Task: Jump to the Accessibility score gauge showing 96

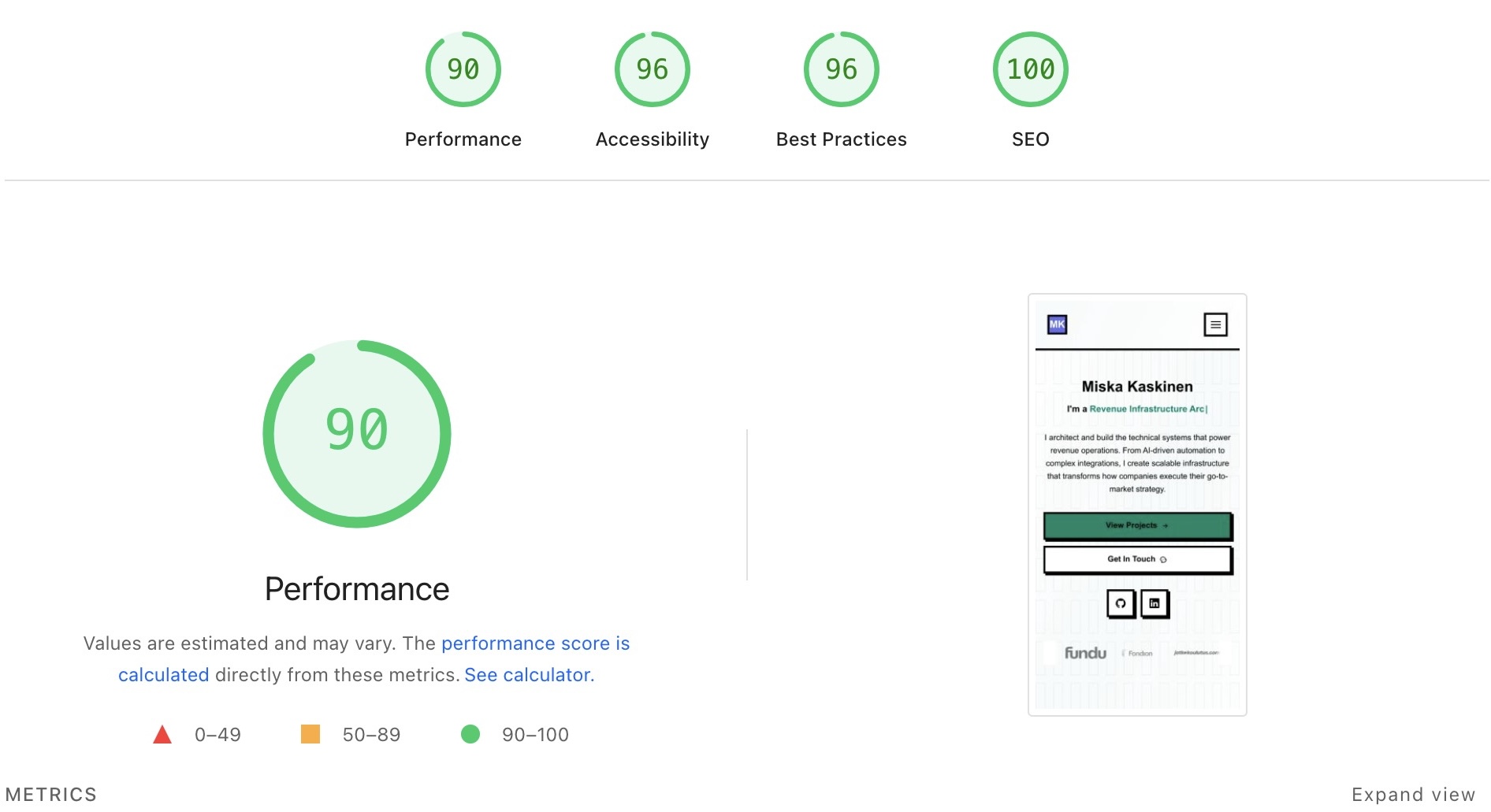Action: [652, 70]
